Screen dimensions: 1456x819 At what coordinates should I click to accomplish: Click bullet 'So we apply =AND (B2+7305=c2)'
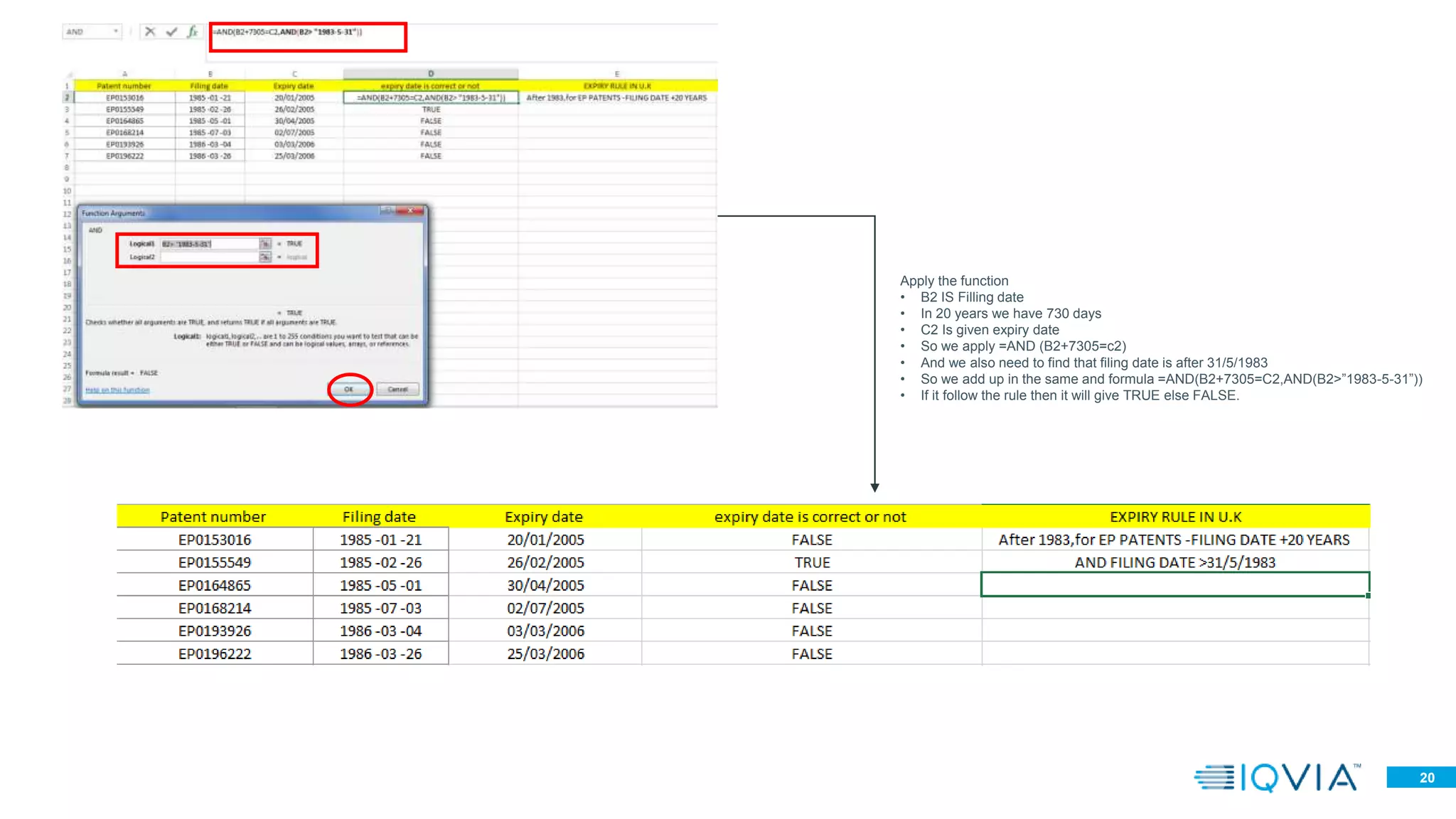click(1024, 346)
